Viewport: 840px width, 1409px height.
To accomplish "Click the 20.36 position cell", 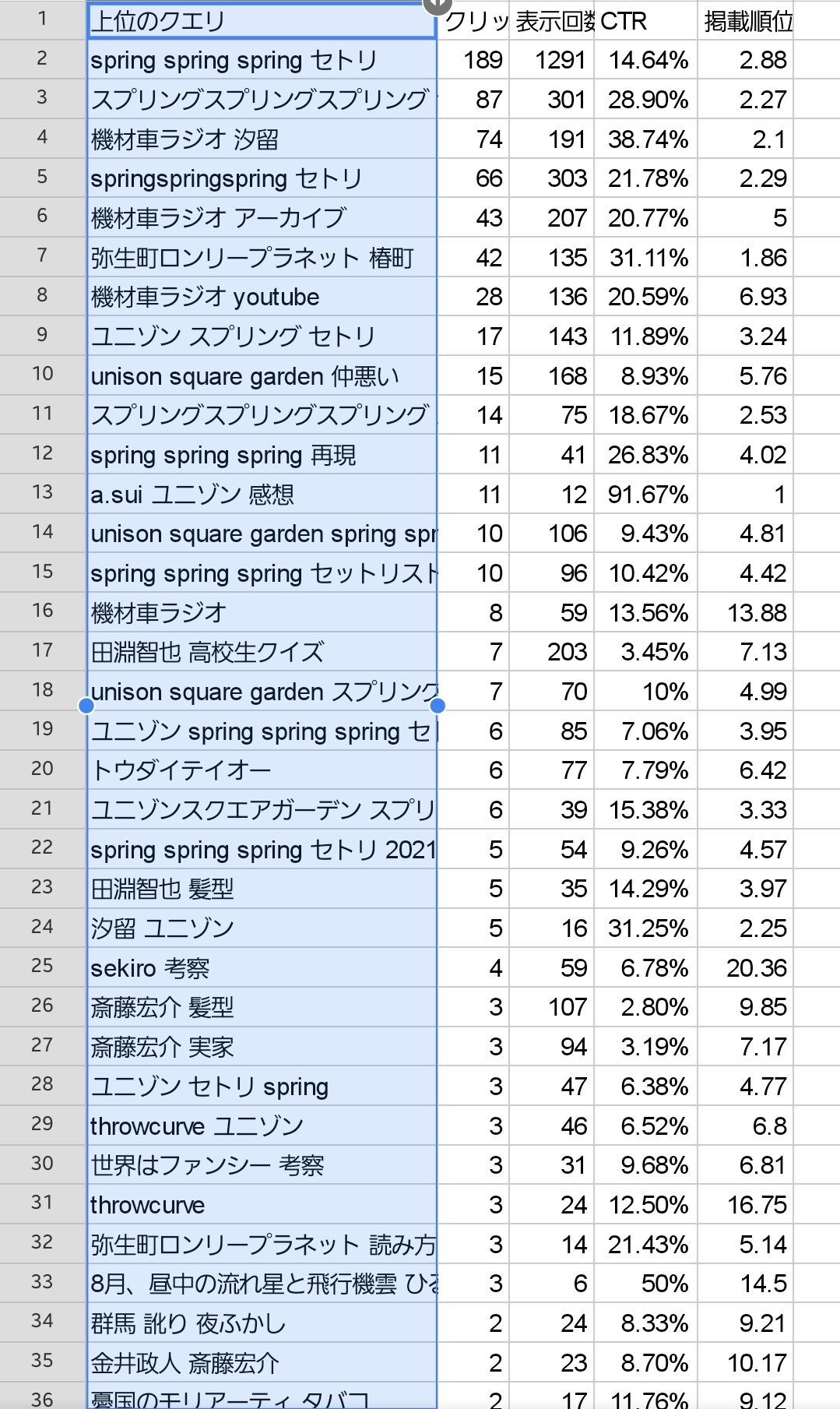I will pyautogui.click(x=745, y=967).
